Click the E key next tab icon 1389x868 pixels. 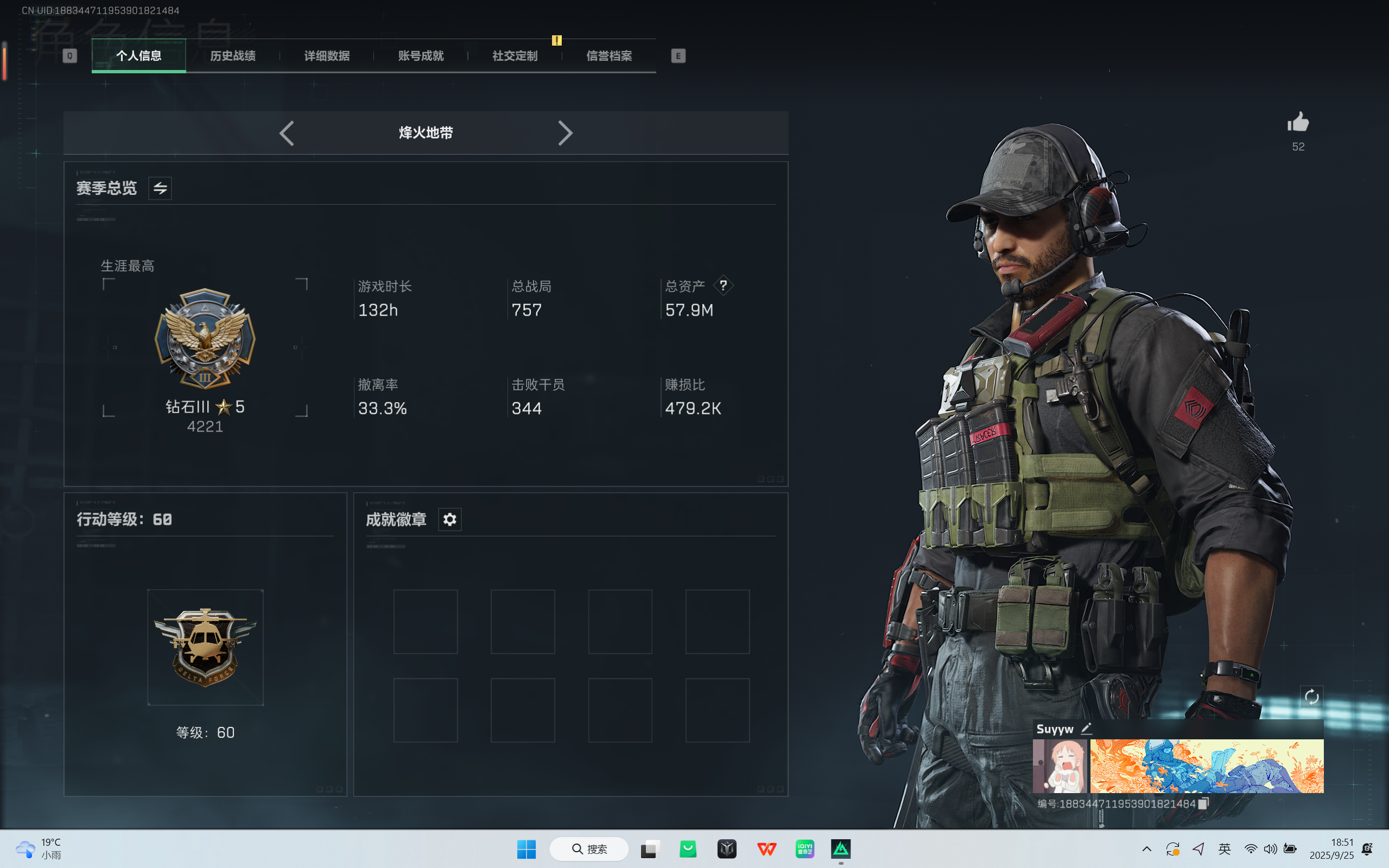pos(678,56)
